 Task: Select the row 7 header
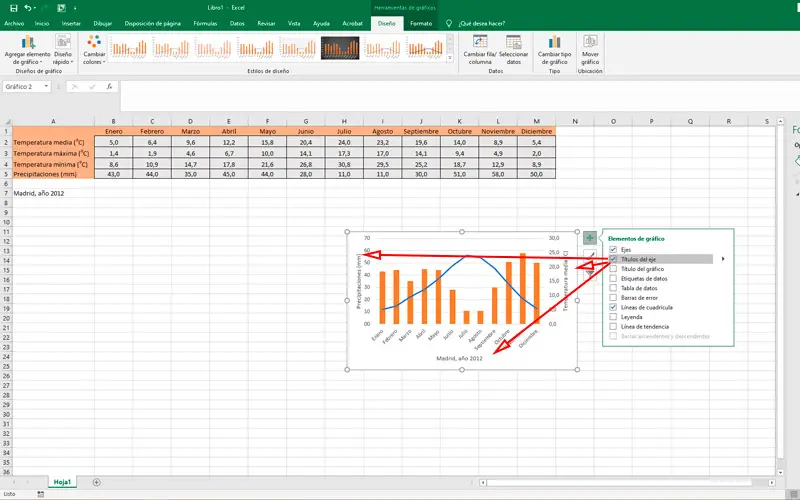(x=6, y=193)
